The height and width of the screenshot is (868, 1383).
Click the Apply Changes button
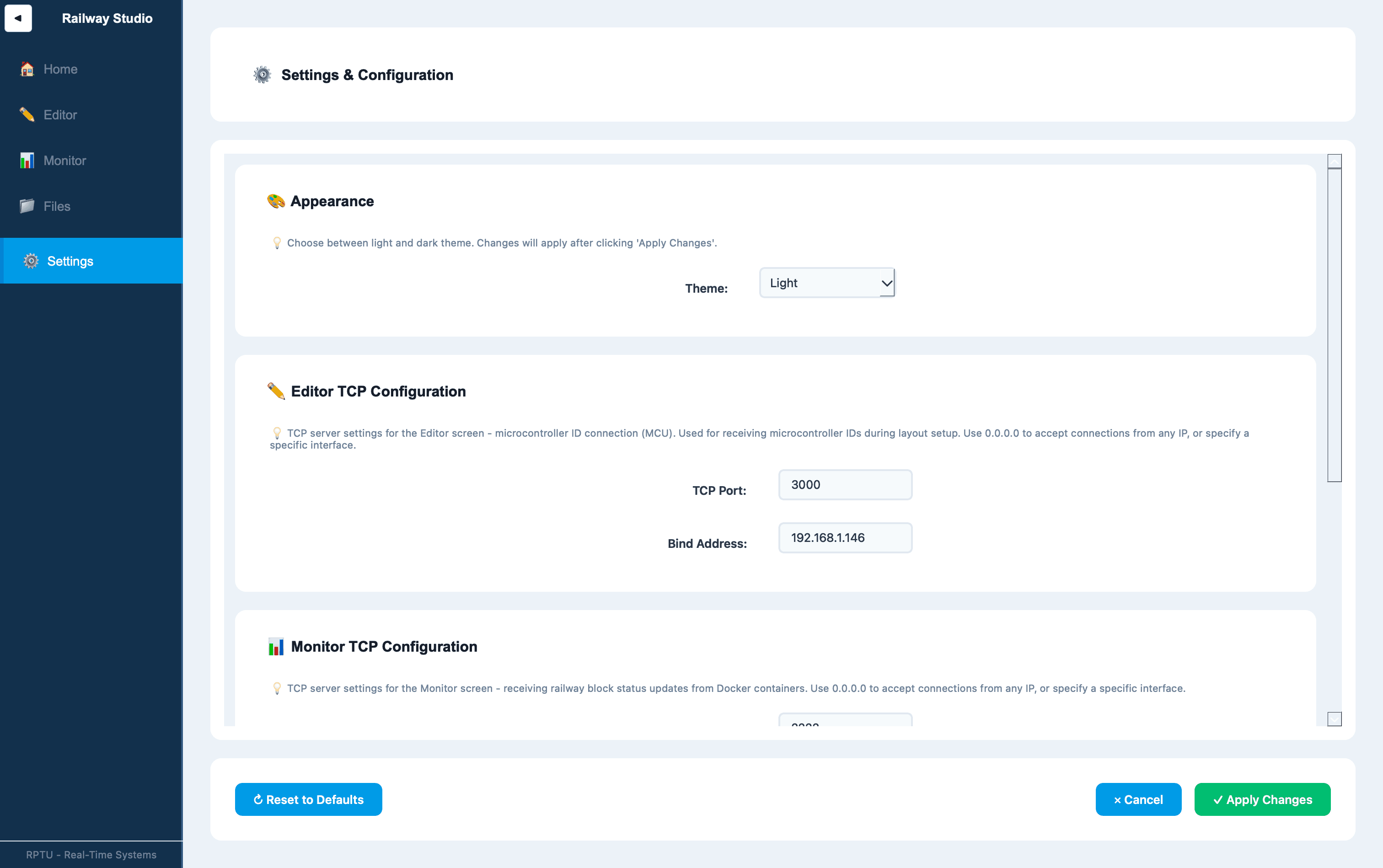[1262, 799]
